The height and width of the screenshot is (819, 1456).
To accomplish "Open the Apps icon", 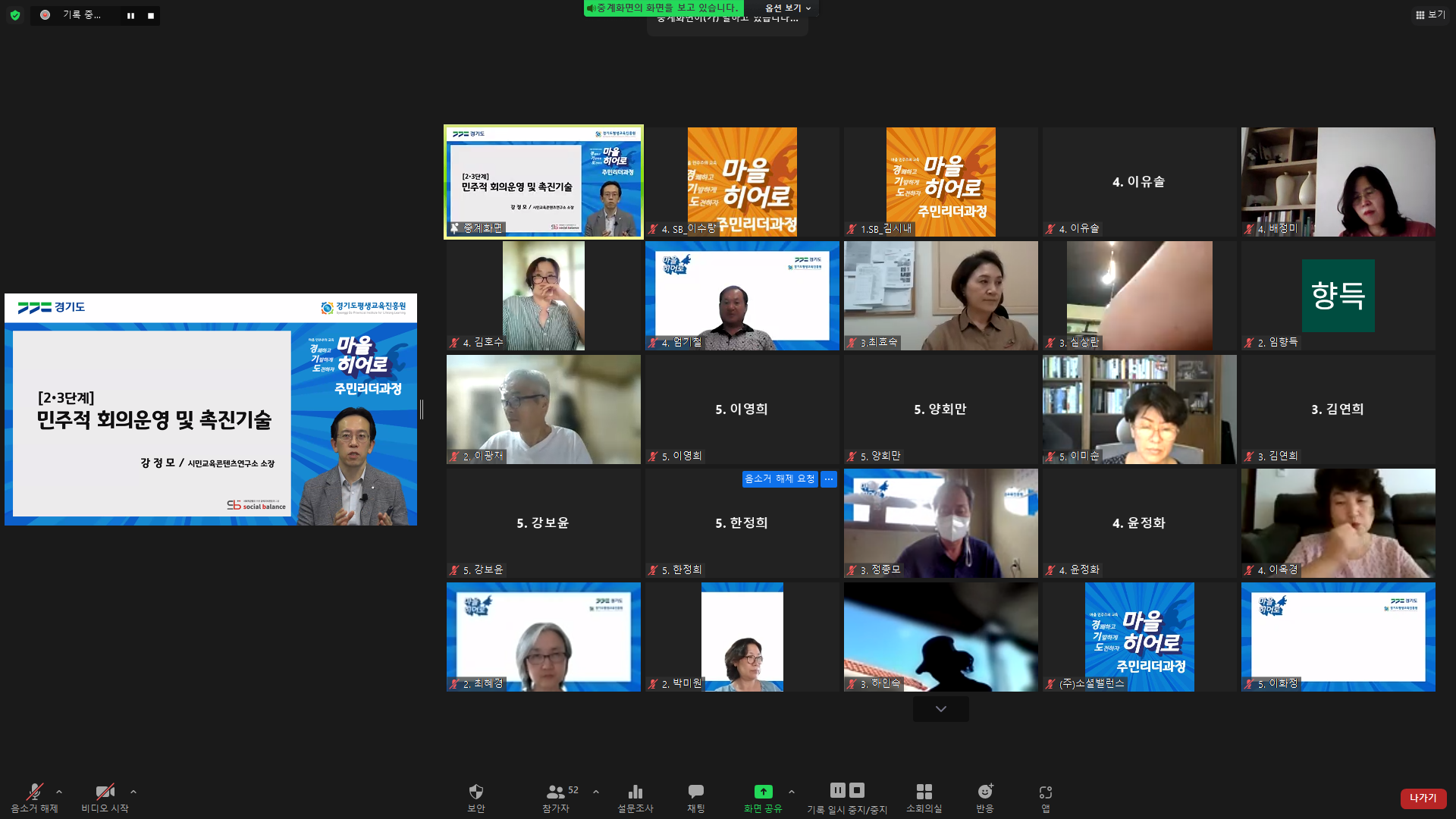I will 1045,792.
